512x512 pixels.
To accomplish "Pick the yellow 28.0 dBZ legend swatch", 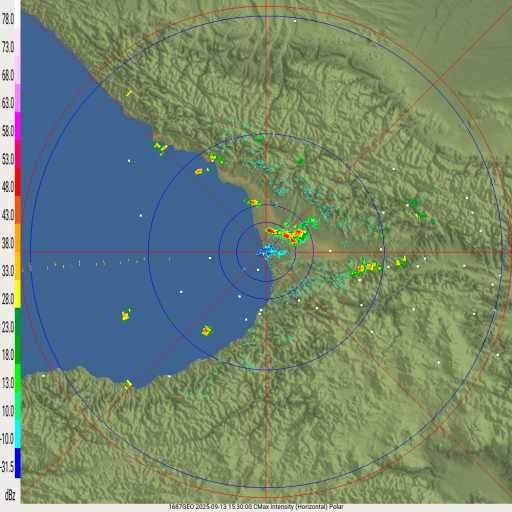I will coord(18,294).
